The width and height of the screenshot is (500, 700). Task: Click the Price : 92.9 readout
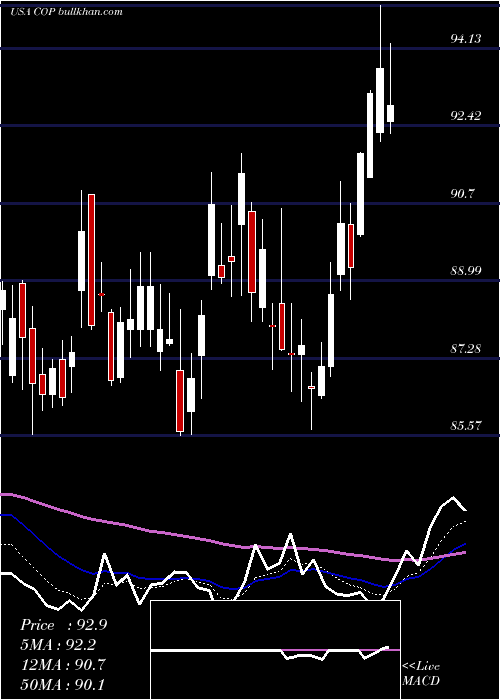click(63, 625)
